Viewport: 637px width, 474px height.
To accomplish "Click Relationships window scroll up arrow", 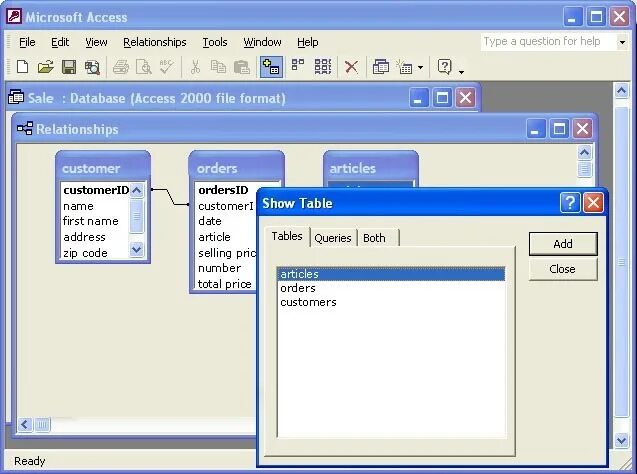I will 584,153.
